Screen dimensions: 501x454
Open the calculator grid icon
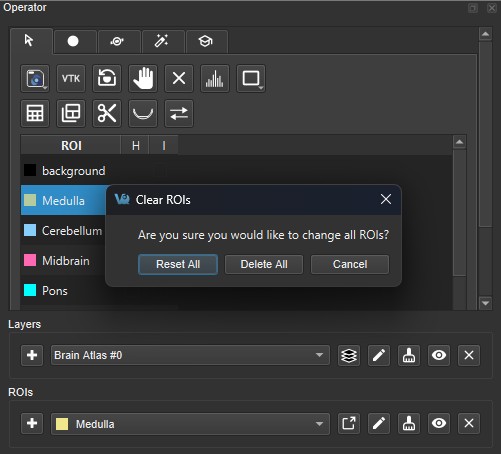(35, 113)
